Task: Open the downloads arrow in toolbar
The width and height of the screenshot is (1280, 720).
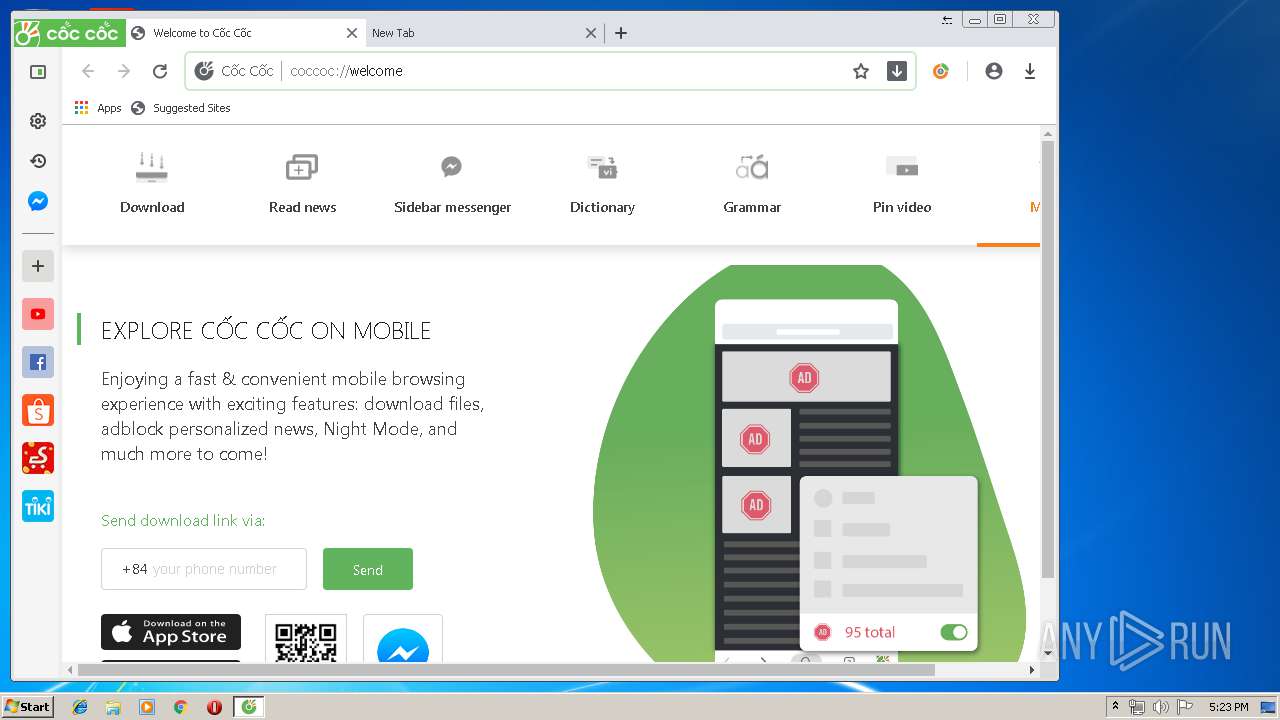Action: pos(1030,71)
